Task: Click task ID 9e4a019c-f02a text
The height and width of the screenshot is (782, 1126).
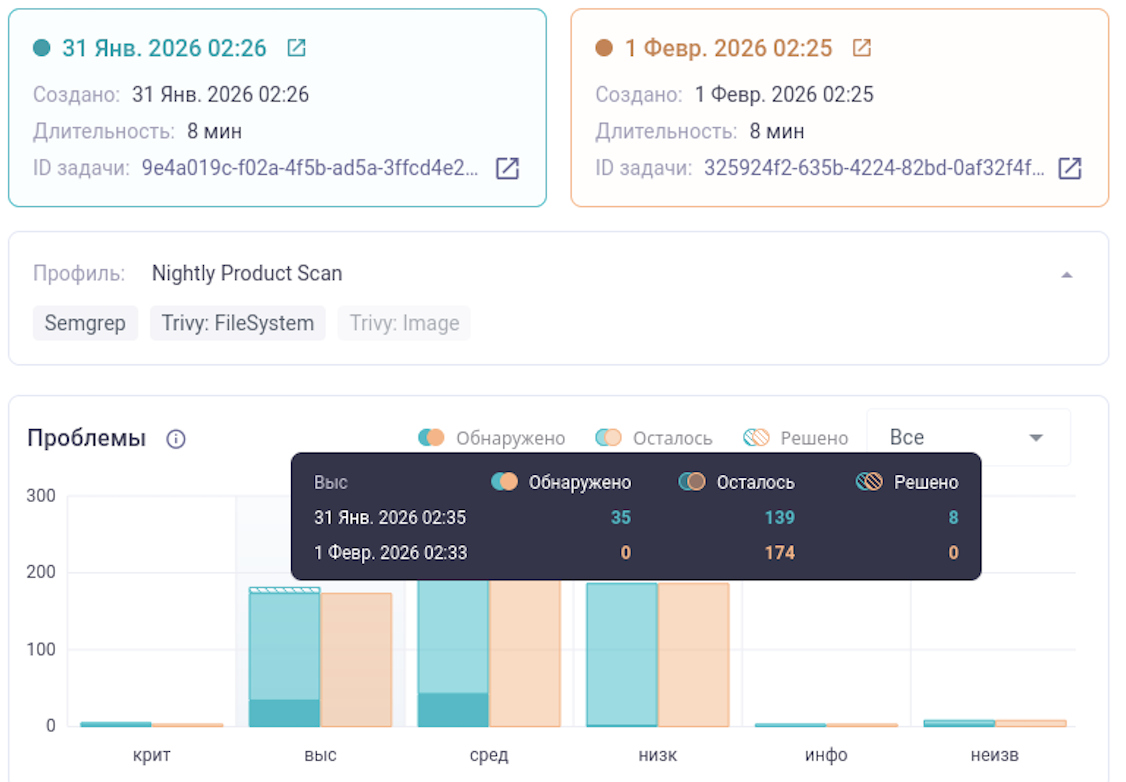Action: point(310,168)
